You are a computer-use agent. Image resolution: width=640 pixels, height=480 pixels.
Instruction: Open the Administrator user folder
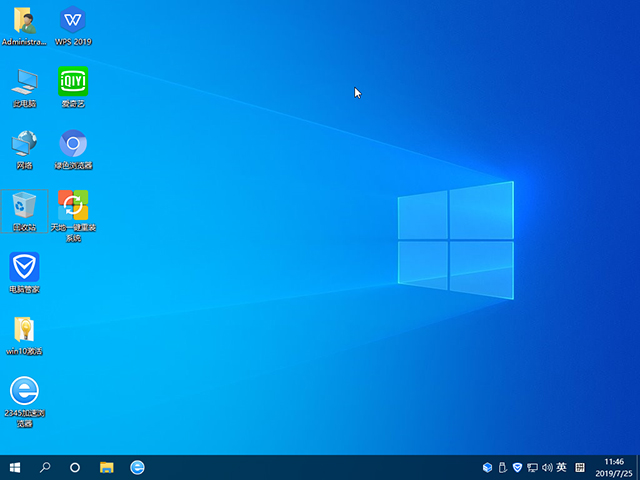(x=24, y=26)
